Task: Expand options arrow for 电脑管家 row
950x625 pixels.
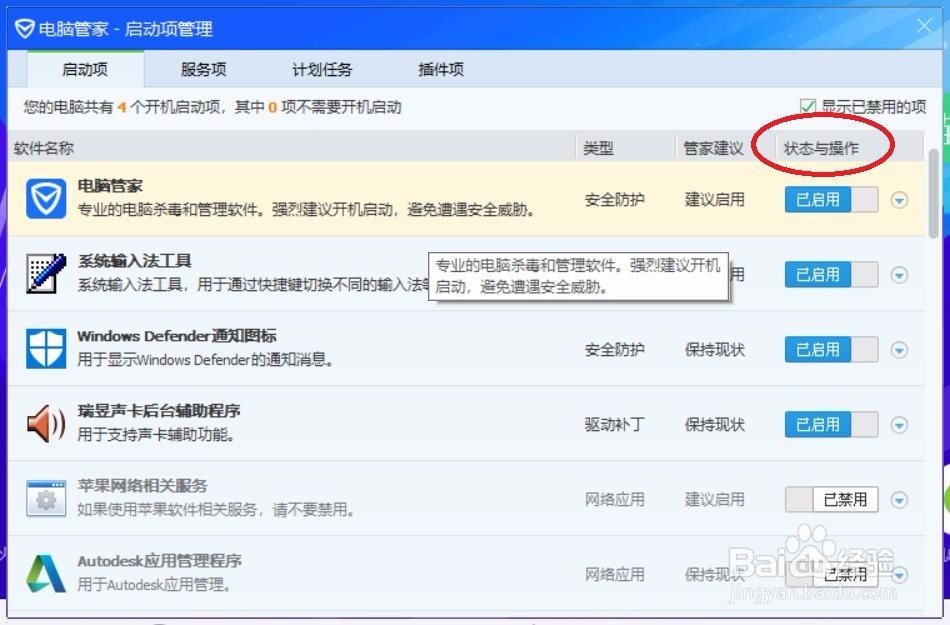Action: pos(899,200)
